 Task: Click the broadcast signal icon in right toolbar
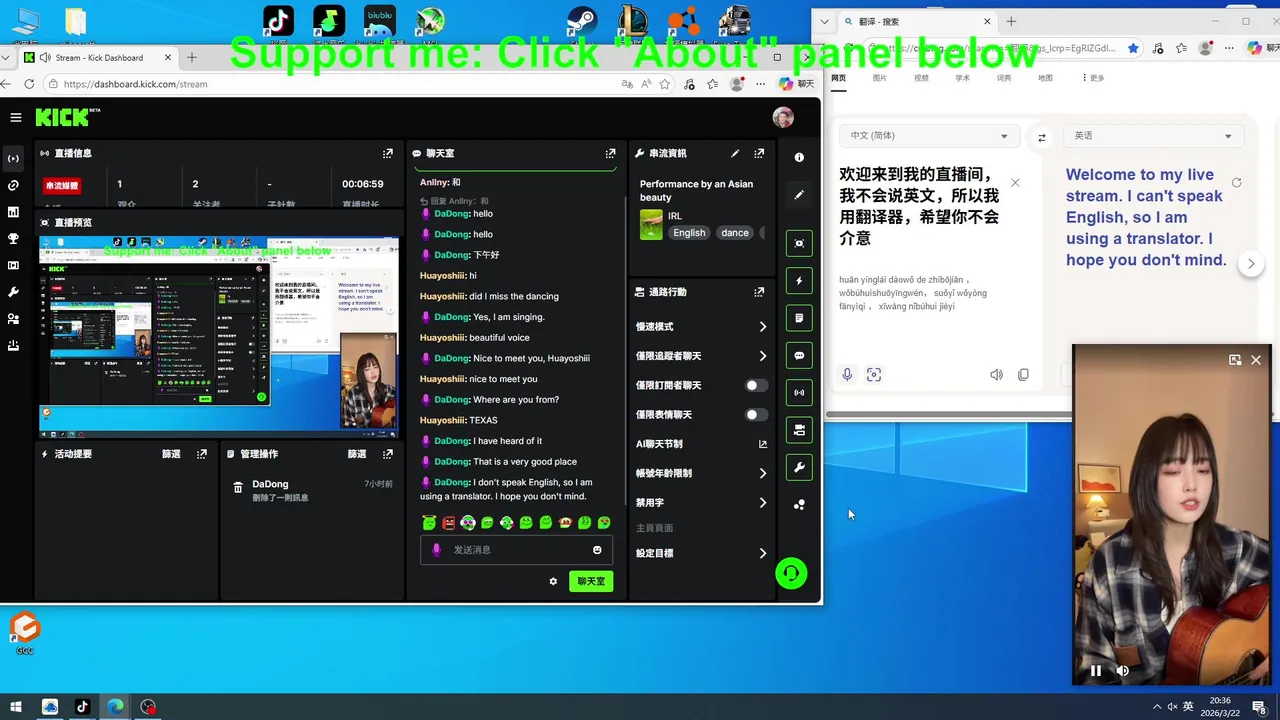point(799,393)
